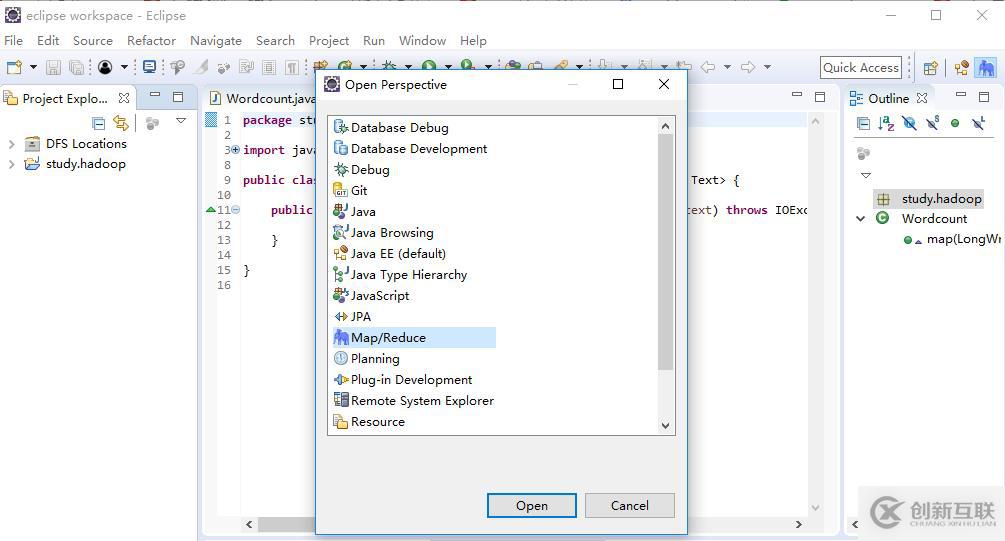Open the File menu

point(13,40)
